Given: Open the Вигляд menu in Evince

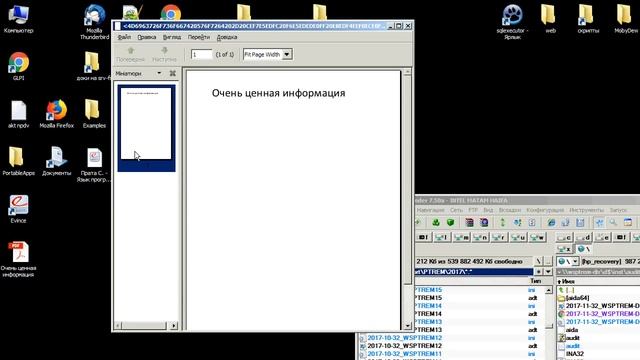Looking at the screenshot, I should 172,37.
